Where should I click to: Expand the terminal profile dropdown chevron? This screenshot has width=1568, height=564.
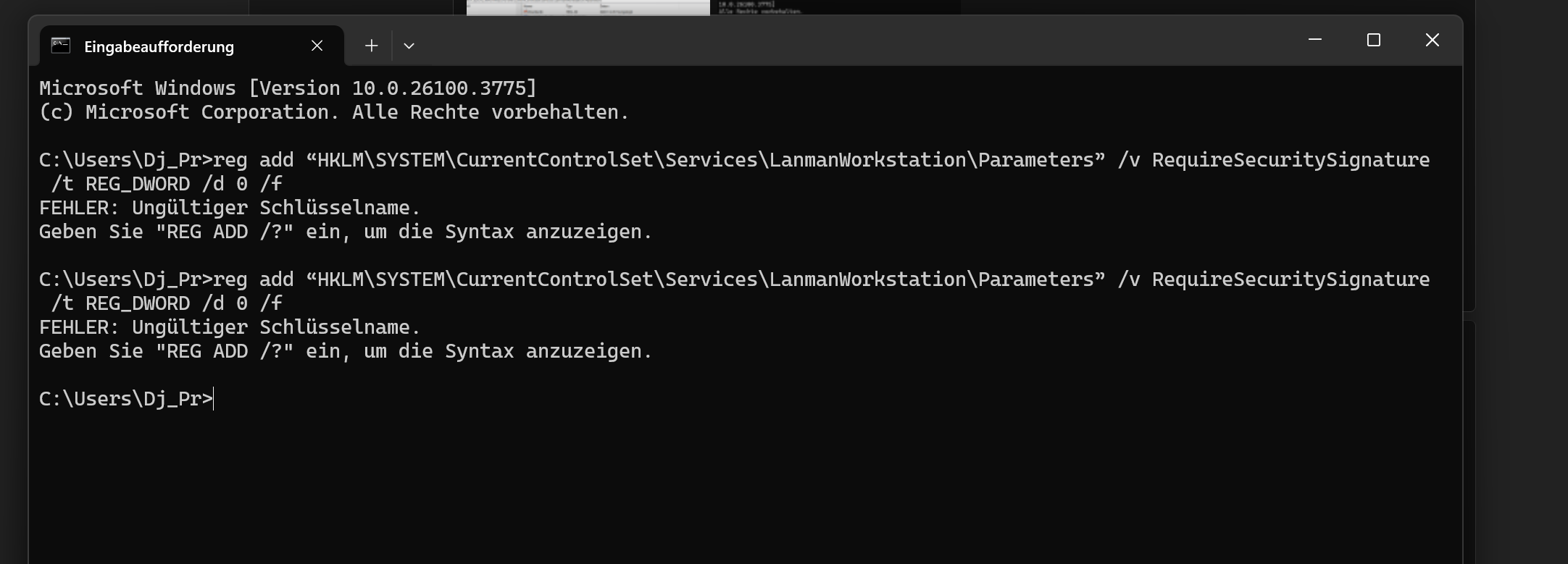409,46
